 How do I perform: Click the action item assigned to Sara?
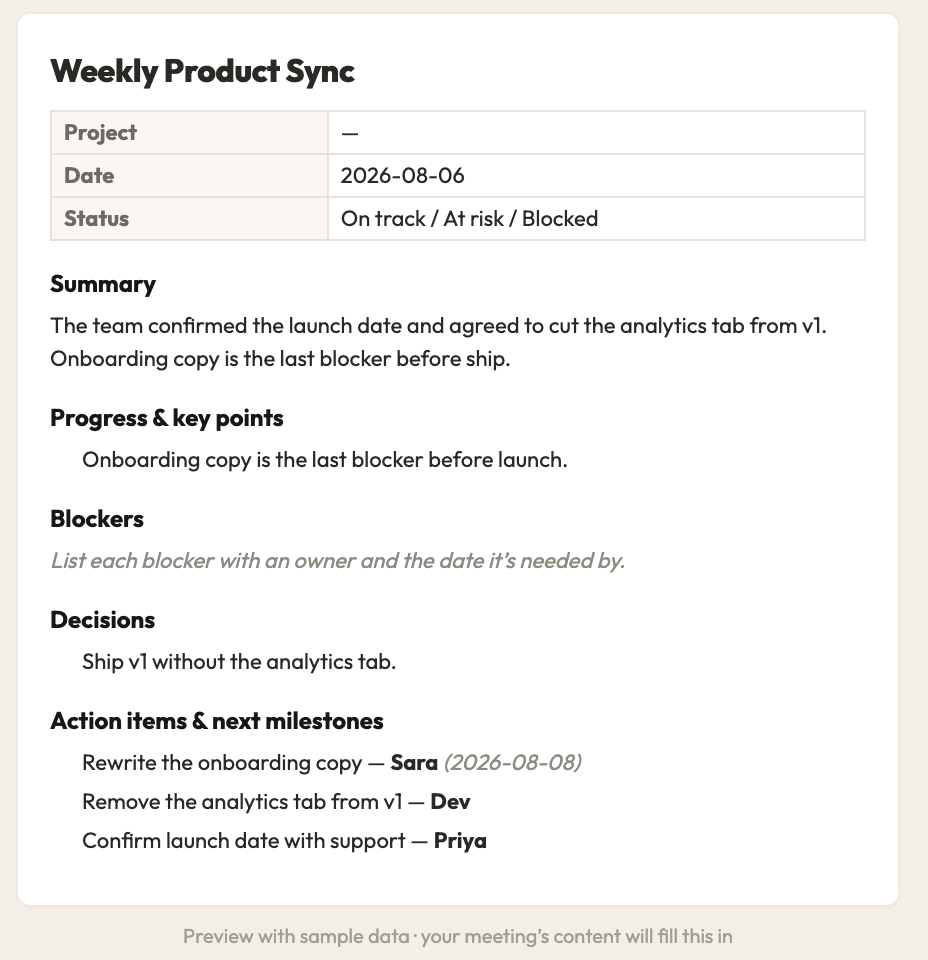coord(332,763)
